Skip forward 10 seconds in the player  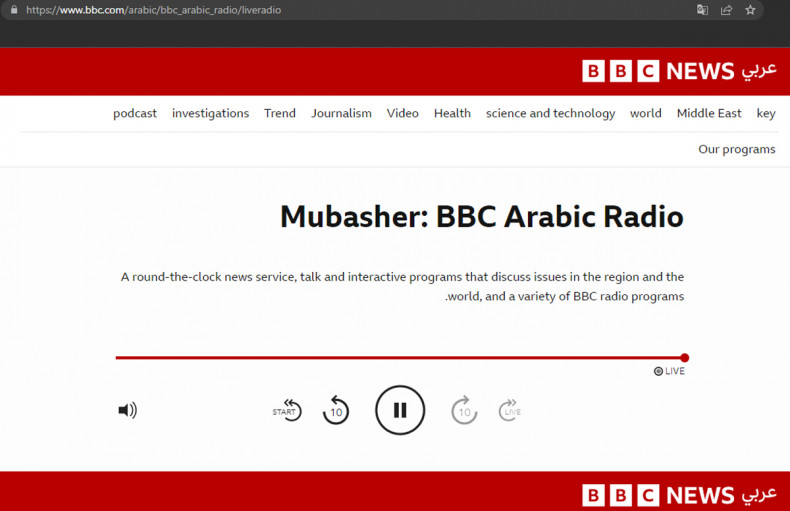click(464, 410)
